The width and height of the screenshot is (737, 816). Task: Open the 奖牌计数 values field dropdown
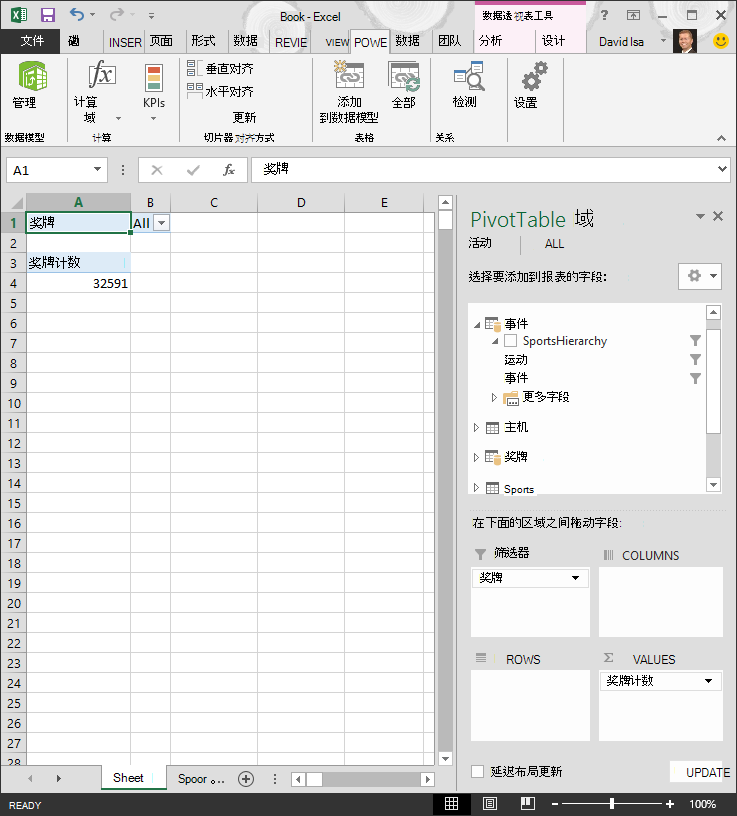708,681
